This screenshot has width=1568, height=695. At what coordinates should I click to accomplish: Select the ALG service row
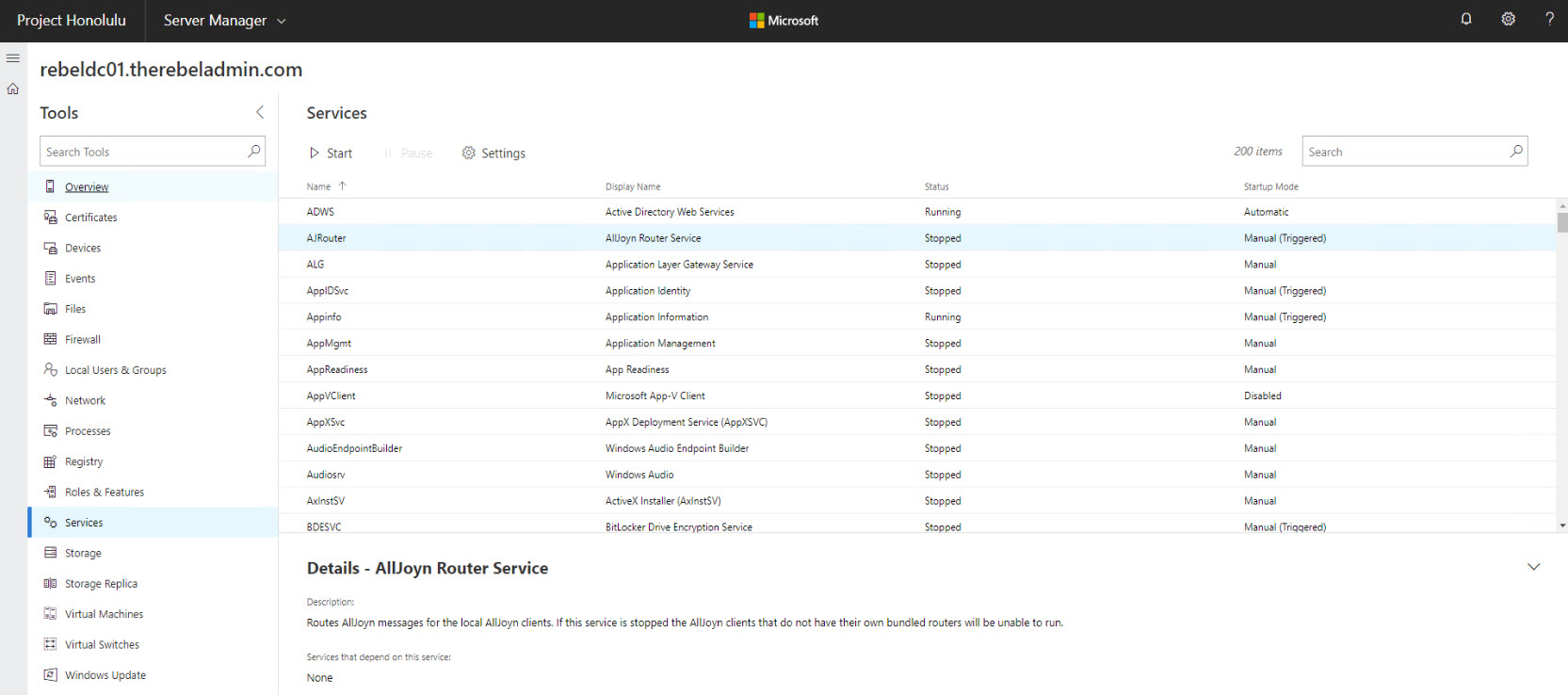pos(917,265)
